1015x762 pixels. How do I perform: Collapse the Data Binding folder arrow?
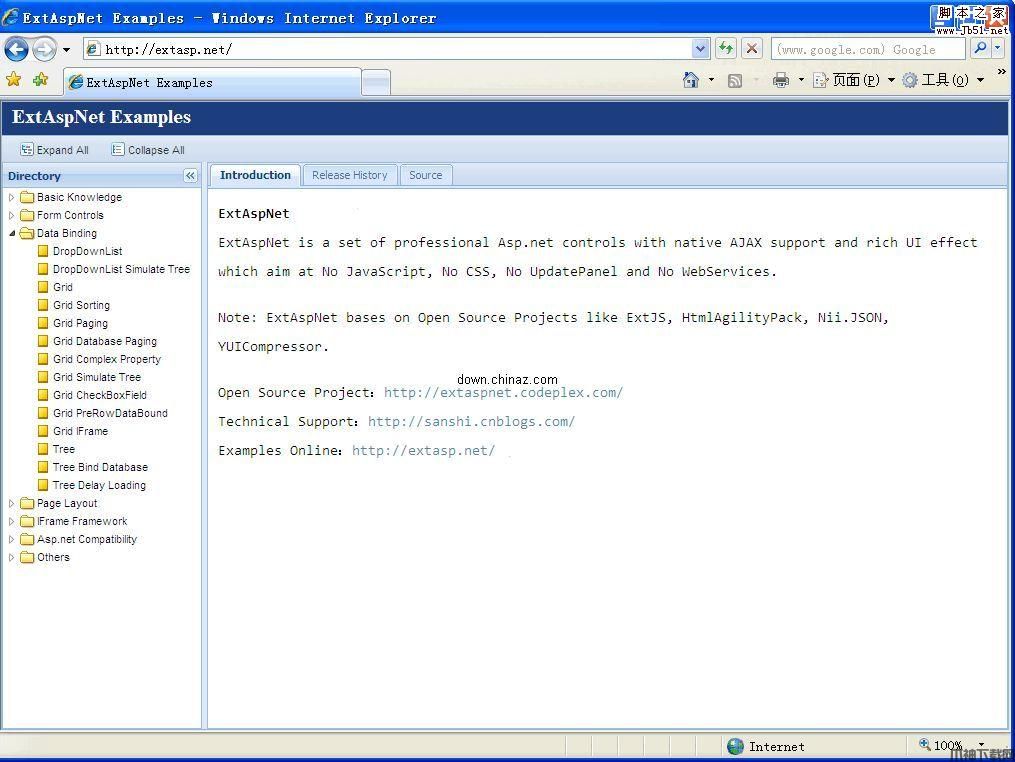(x=12, y=233)
